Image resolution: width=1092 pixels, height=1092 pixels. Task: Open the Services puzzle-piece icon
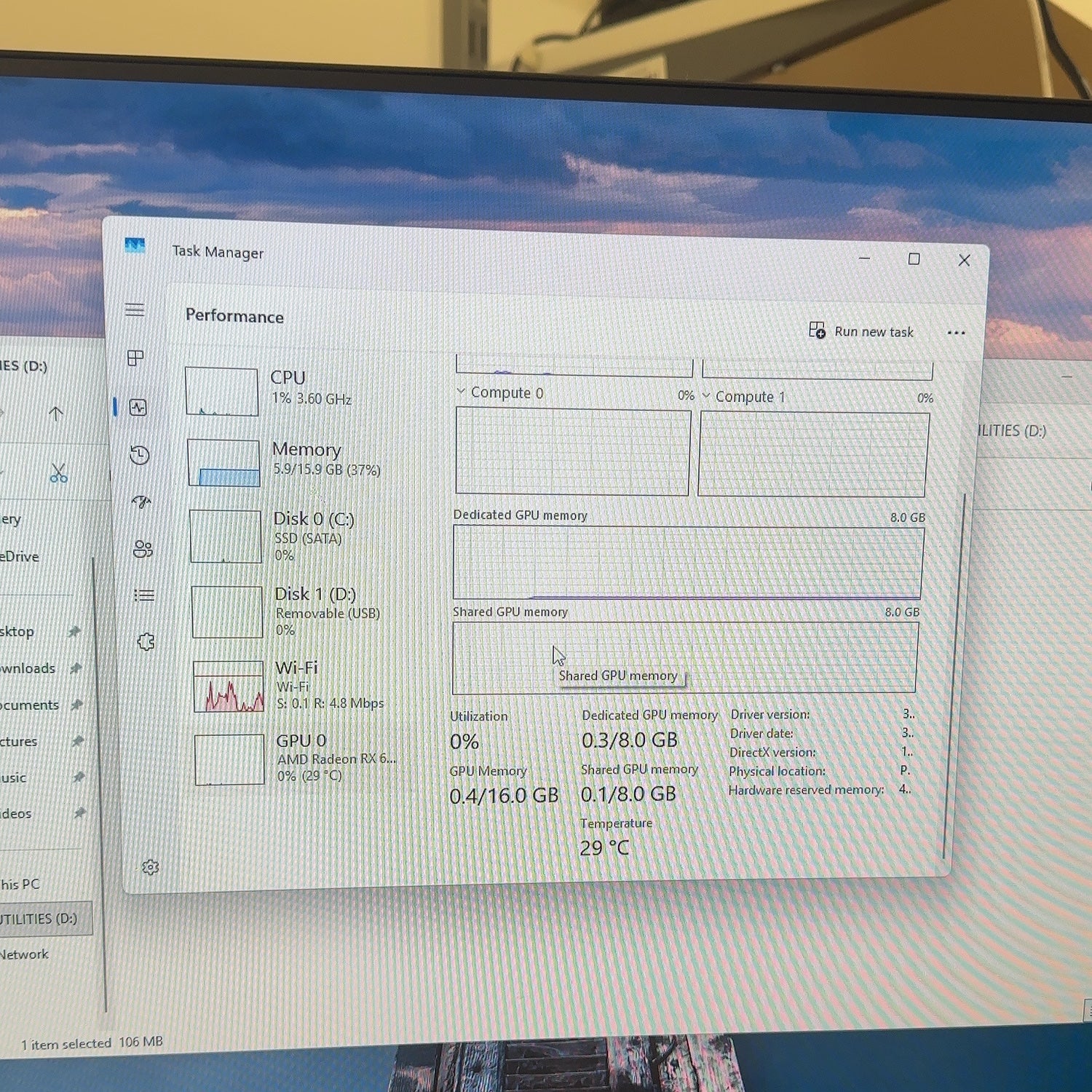146,641
